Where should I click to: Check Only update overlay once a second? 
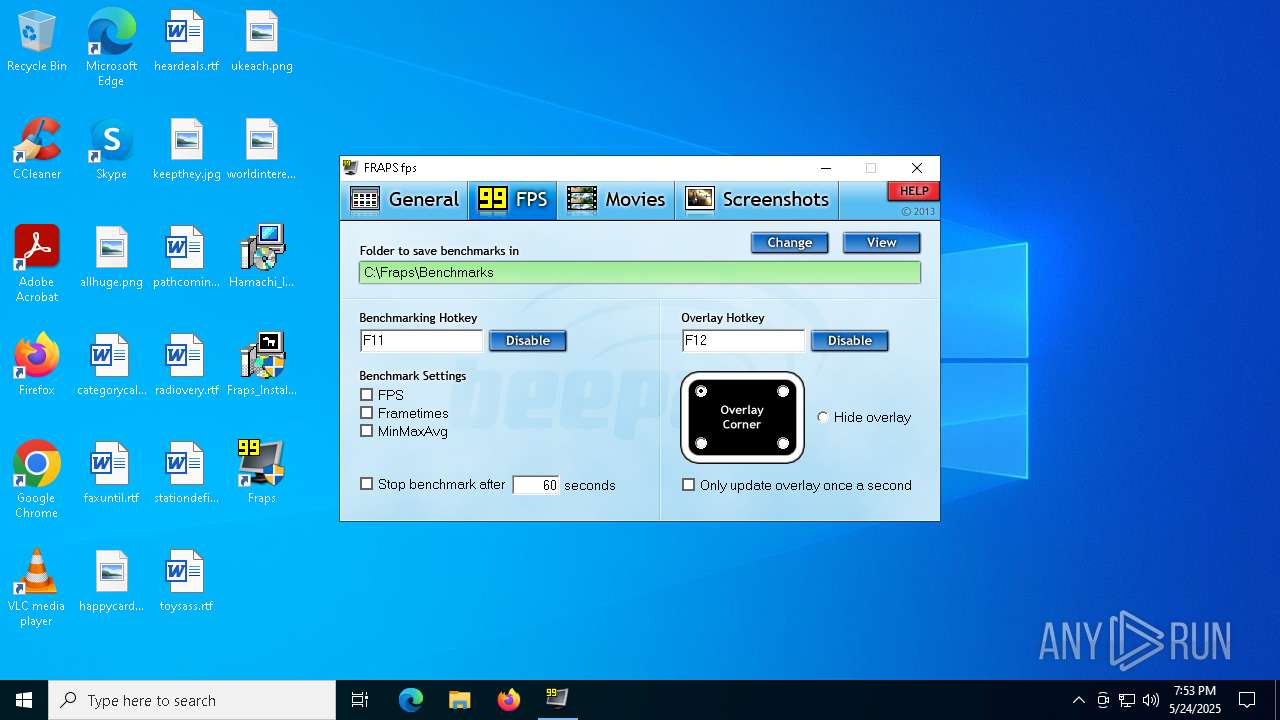688,485
